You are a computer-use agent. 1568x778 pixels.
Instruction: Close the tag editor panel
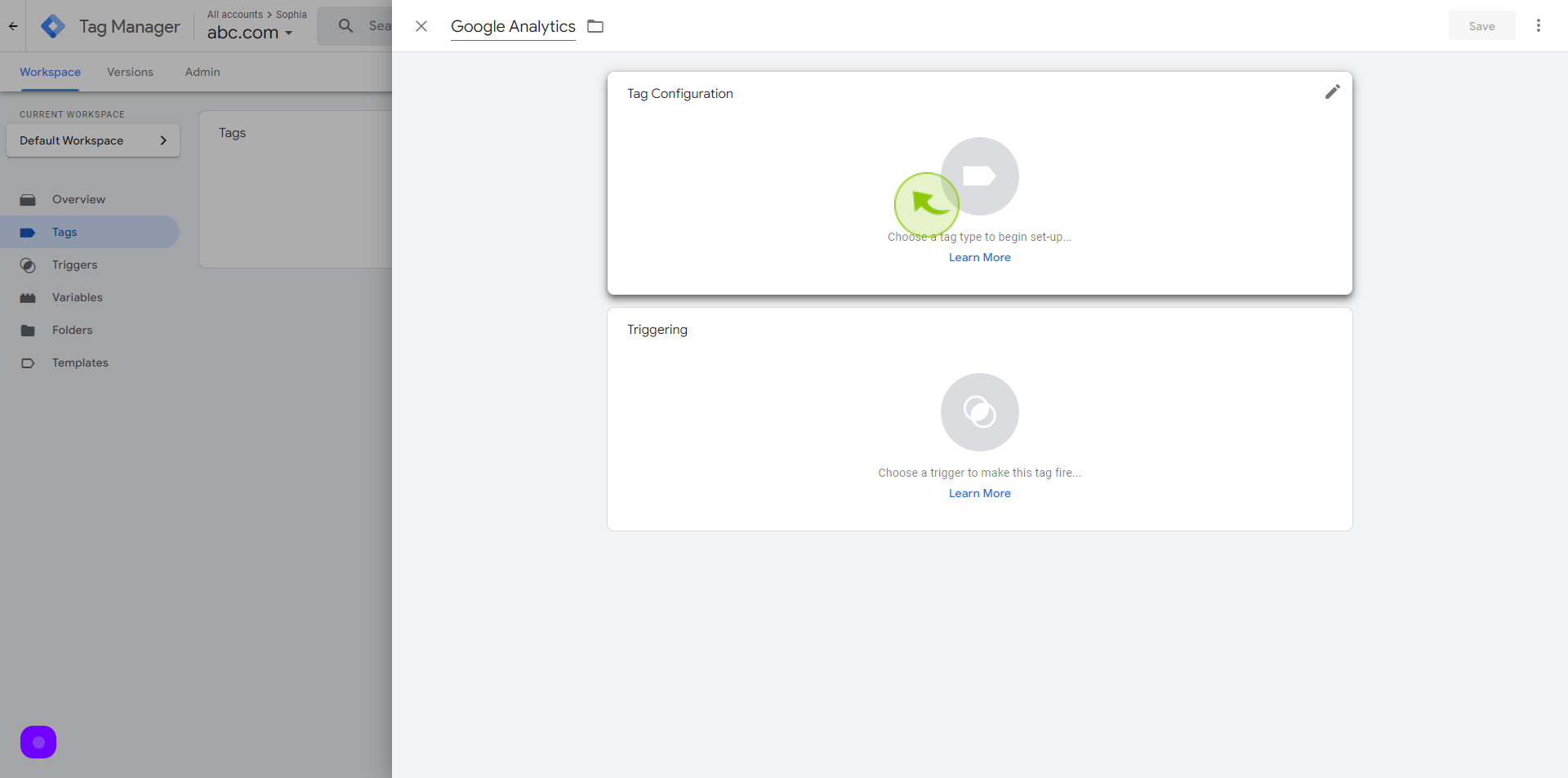click(x=421, y=26)
